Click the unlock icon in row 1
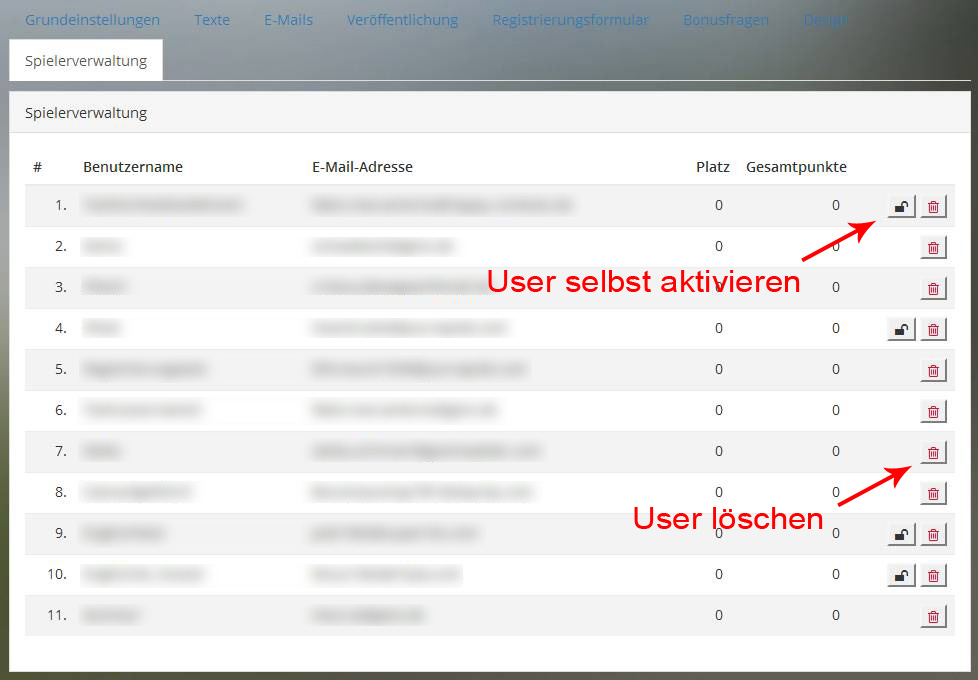Viewport: 978px width, 680px height. click(901, 206)
